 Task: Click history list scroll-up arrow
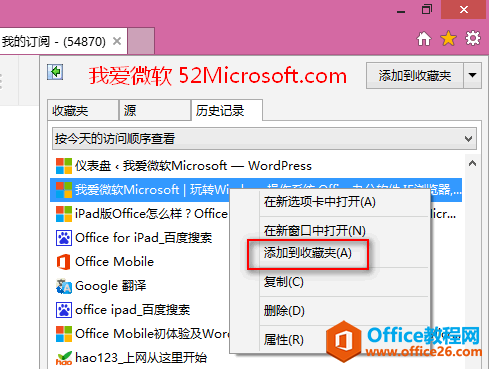pos(472,163)
